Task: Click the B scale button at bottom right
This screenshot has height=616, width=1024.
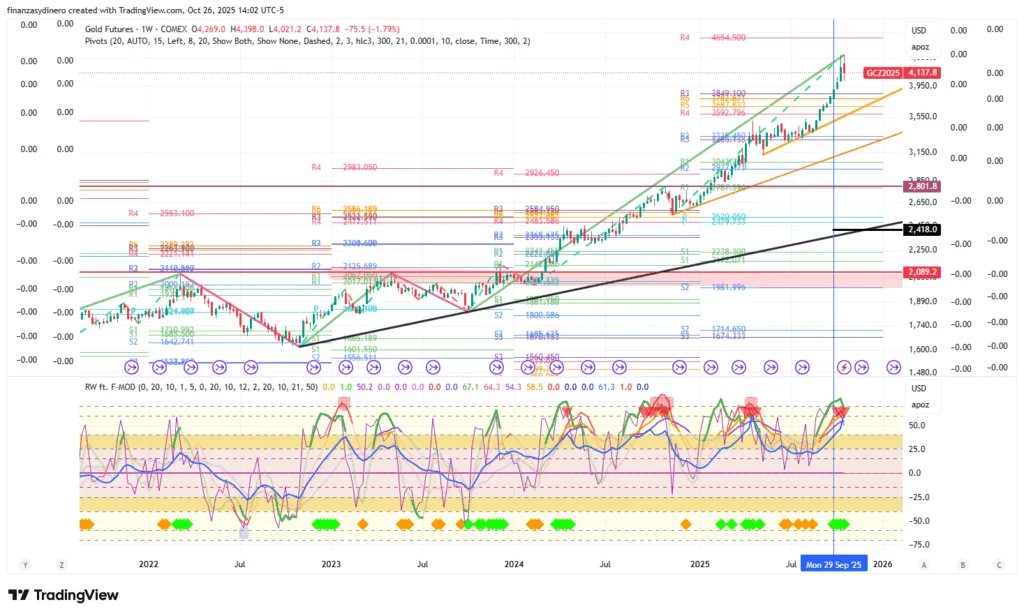Action: click(x=962, y=565)
